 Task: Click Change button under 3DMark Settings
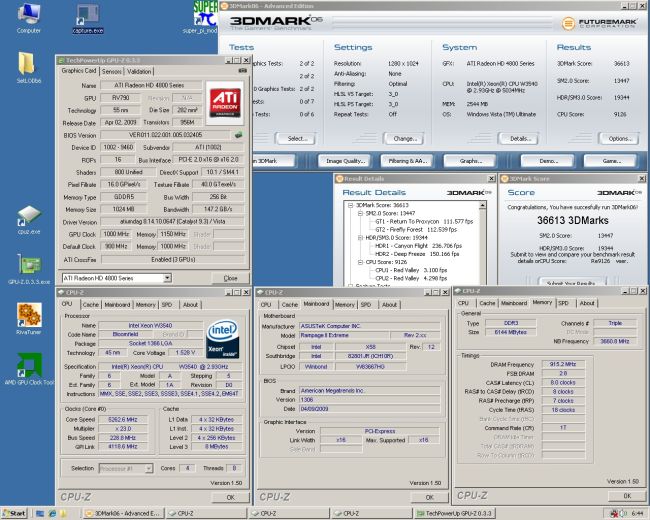point(405,139)
